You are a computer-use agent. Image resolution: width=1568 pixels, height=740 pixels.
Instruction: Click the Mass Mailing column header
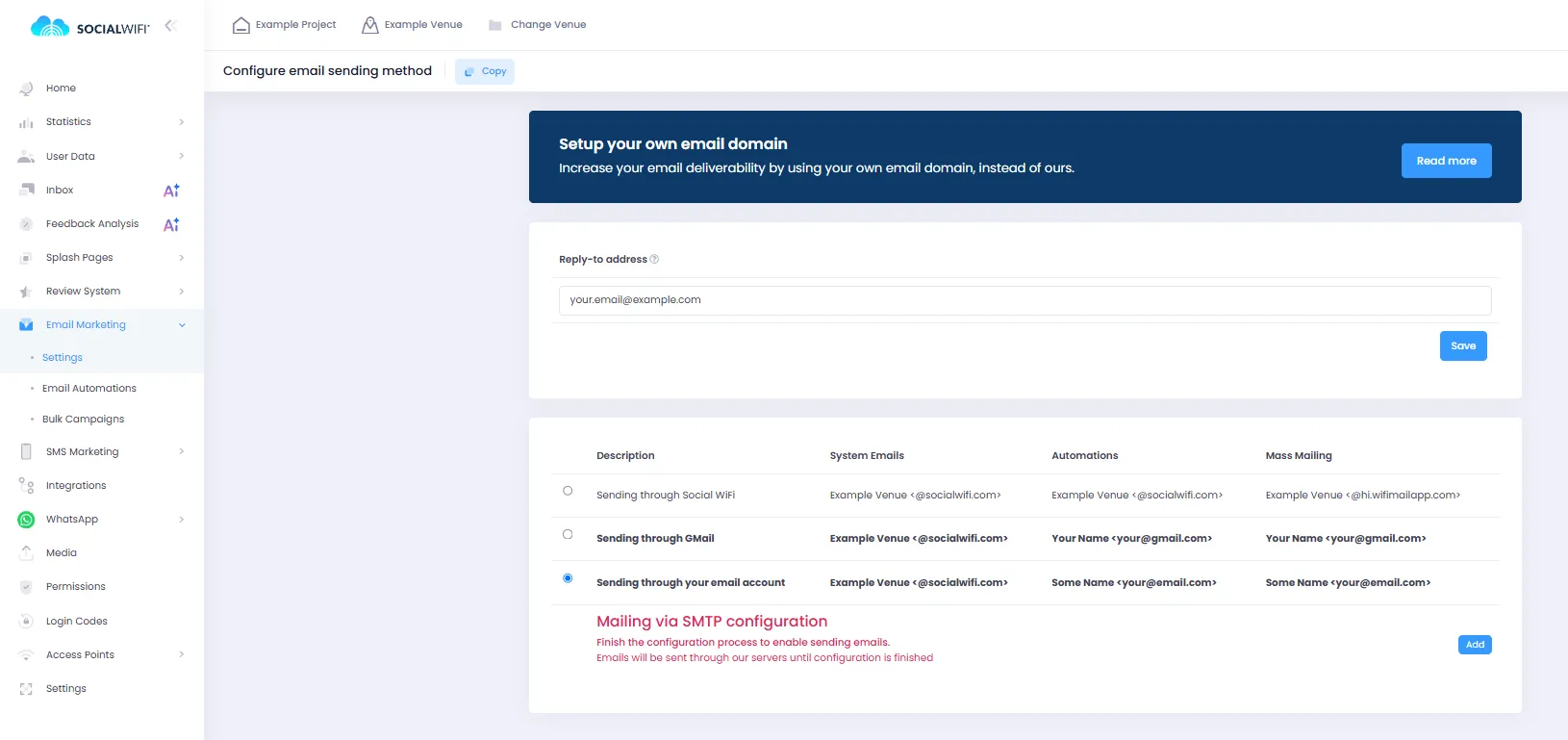[1299, 455]
